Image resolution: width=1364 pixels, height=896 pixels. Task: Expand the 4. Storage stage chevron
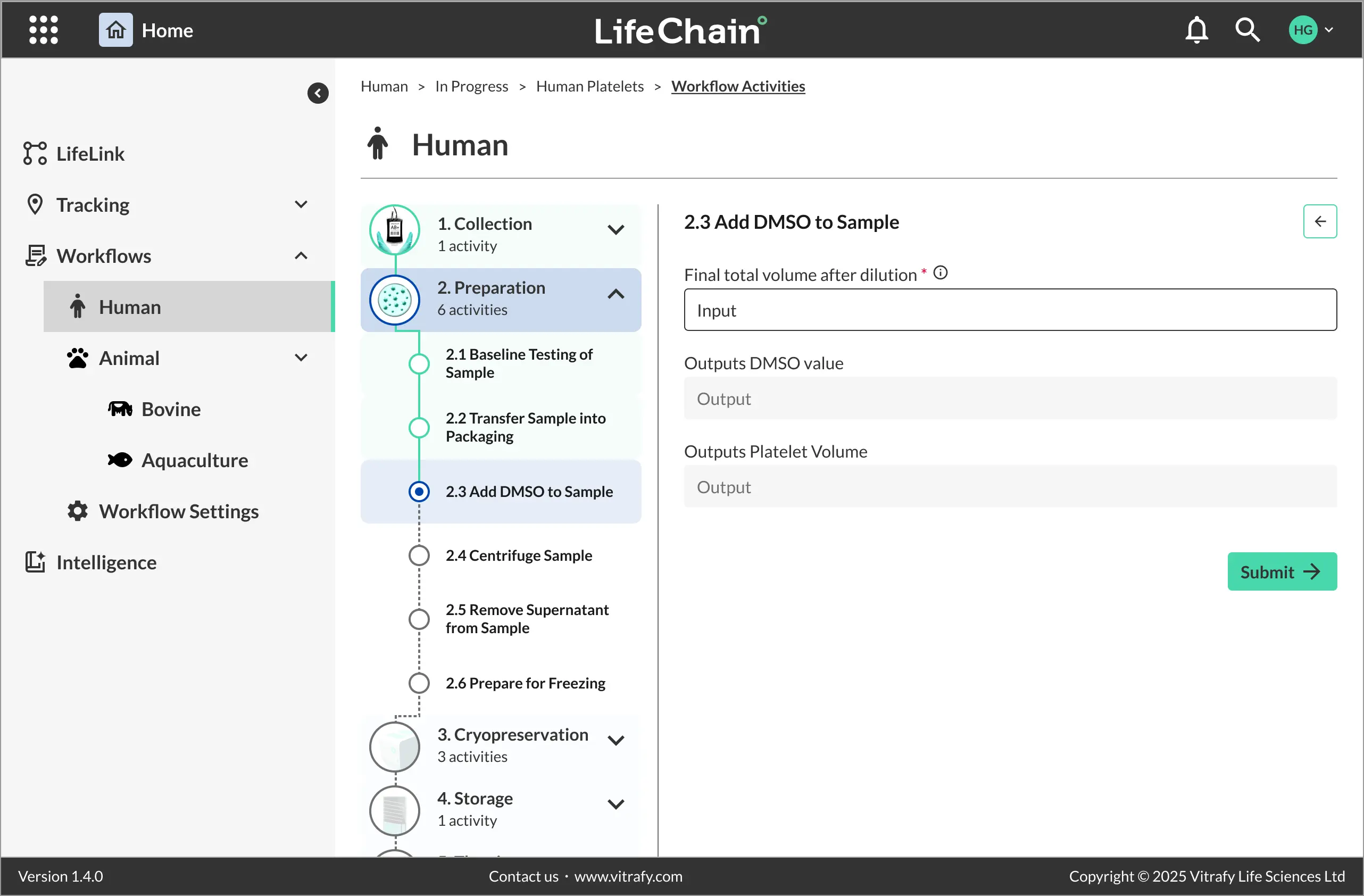(616, 804)
